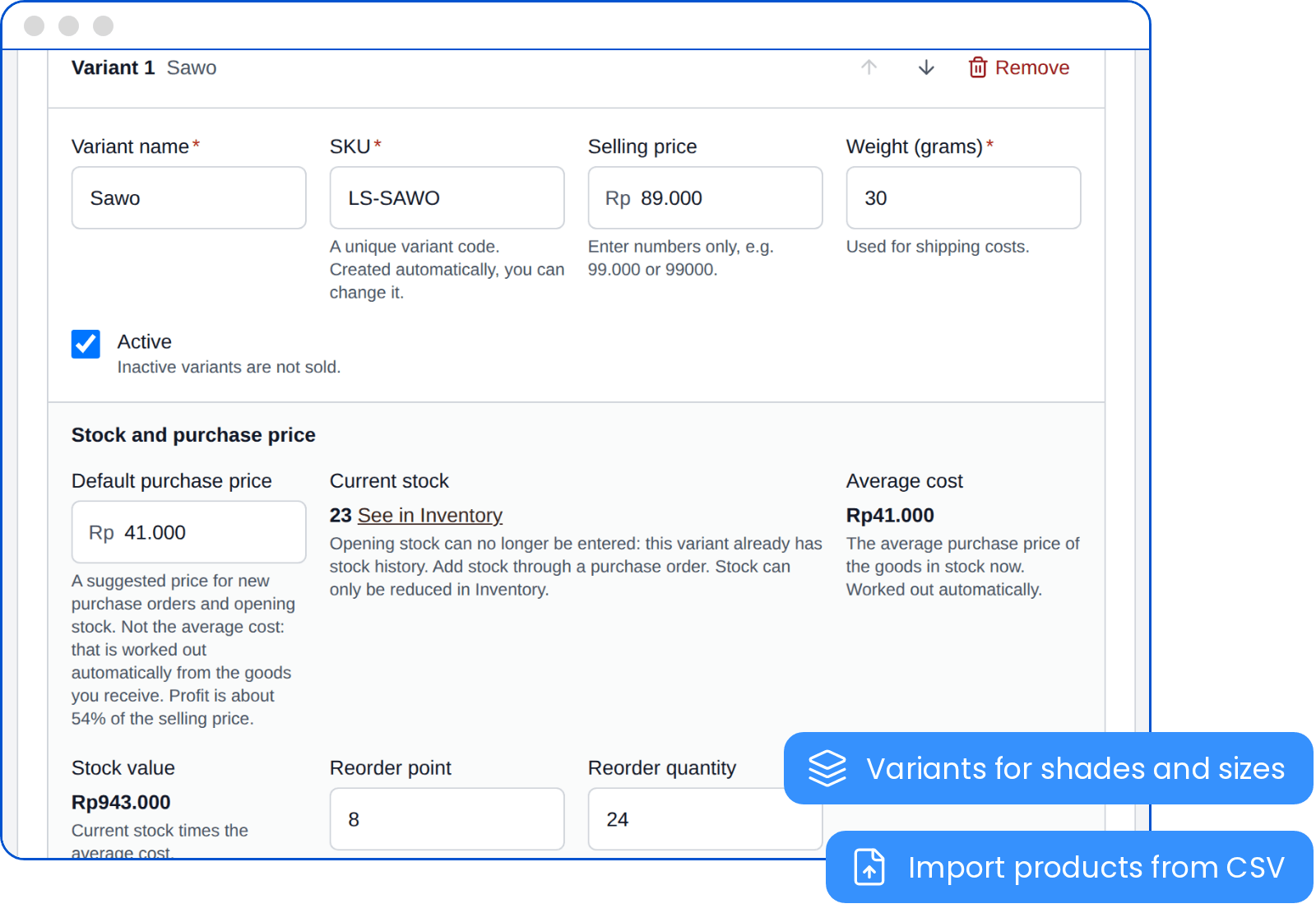Click the Stock and purchase price heading
Viewport: 1316px width, 913px height.
193,435
